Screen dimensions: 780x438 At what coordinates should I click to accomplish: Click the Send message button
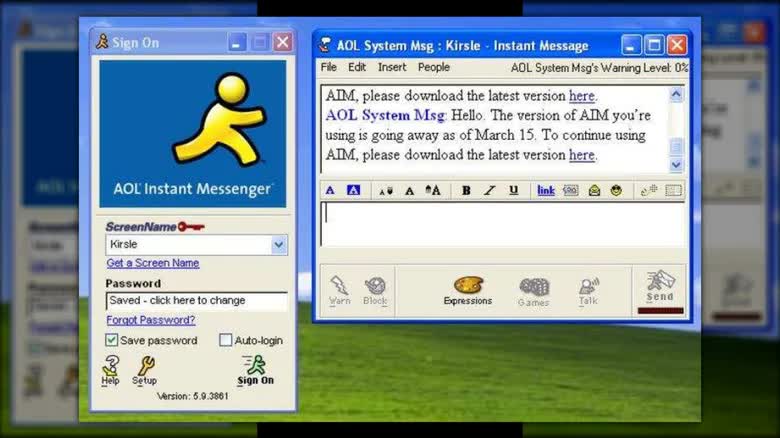pos(659,286)
